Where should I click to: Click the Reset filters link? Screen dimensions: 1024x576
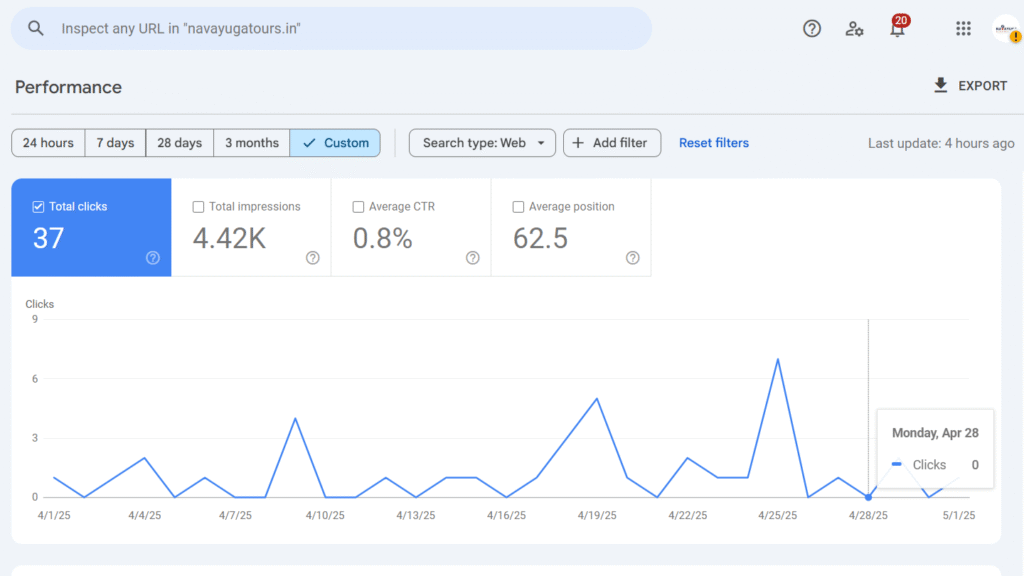coord(713,143)
